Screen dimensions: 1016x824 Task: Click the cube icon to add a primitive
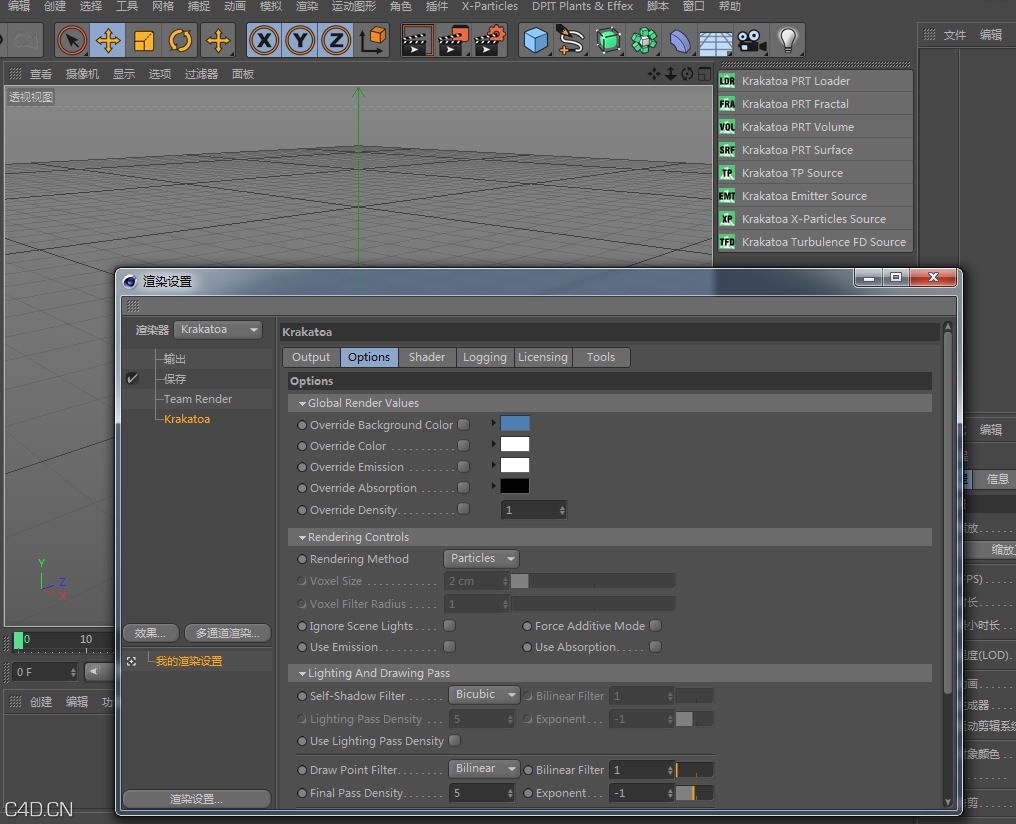[x=534, y=40]
